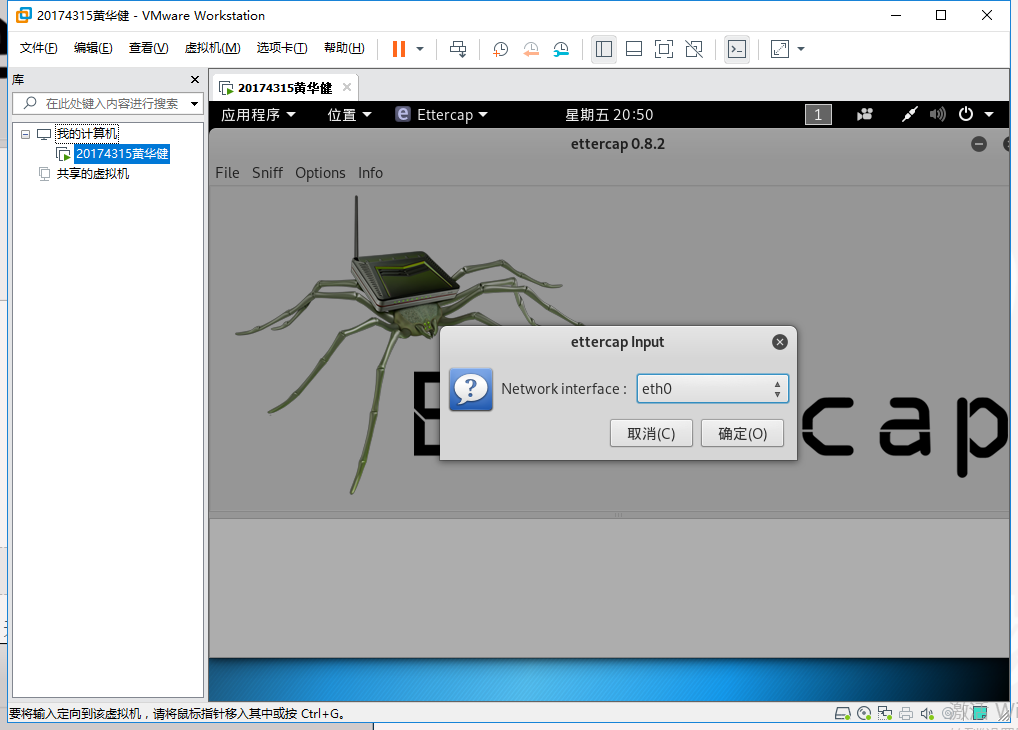Open the 虚拟机(M) menu
Screen dimensions: 1018x730
(212, 47)
